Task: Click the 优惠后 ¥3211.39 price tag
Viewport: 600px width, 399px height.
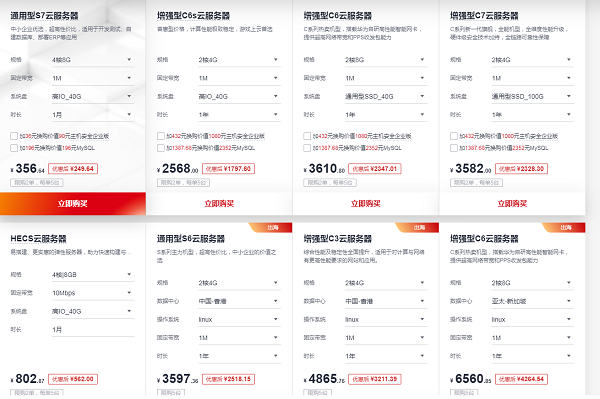Action: [375, 379]
